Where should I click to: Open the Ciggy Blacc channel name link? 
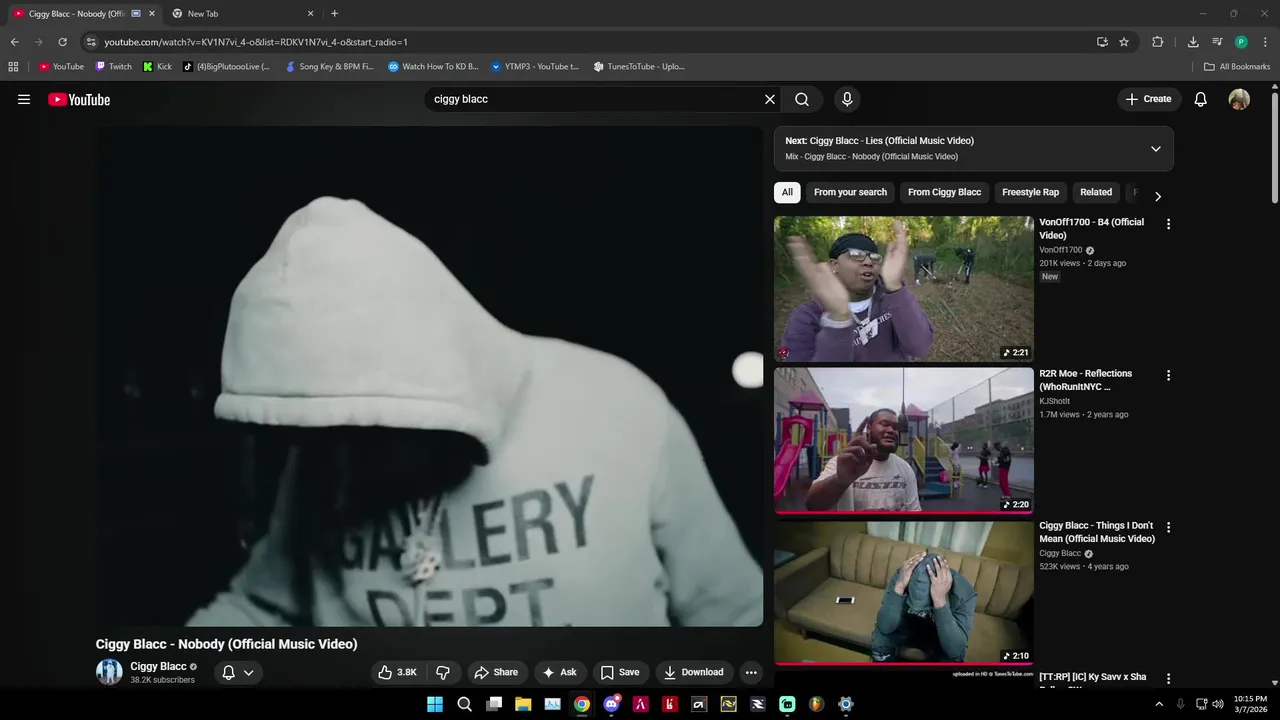point(158,666)
